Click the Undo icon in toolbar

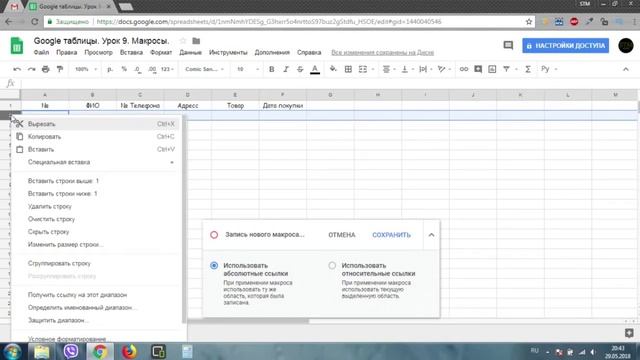pos(17,69)
